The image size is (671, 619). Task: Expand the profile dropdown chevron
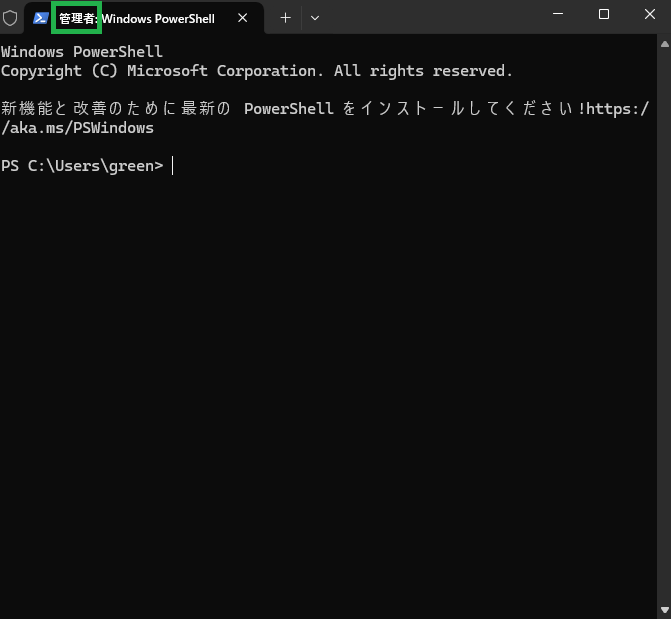(315, 18)
